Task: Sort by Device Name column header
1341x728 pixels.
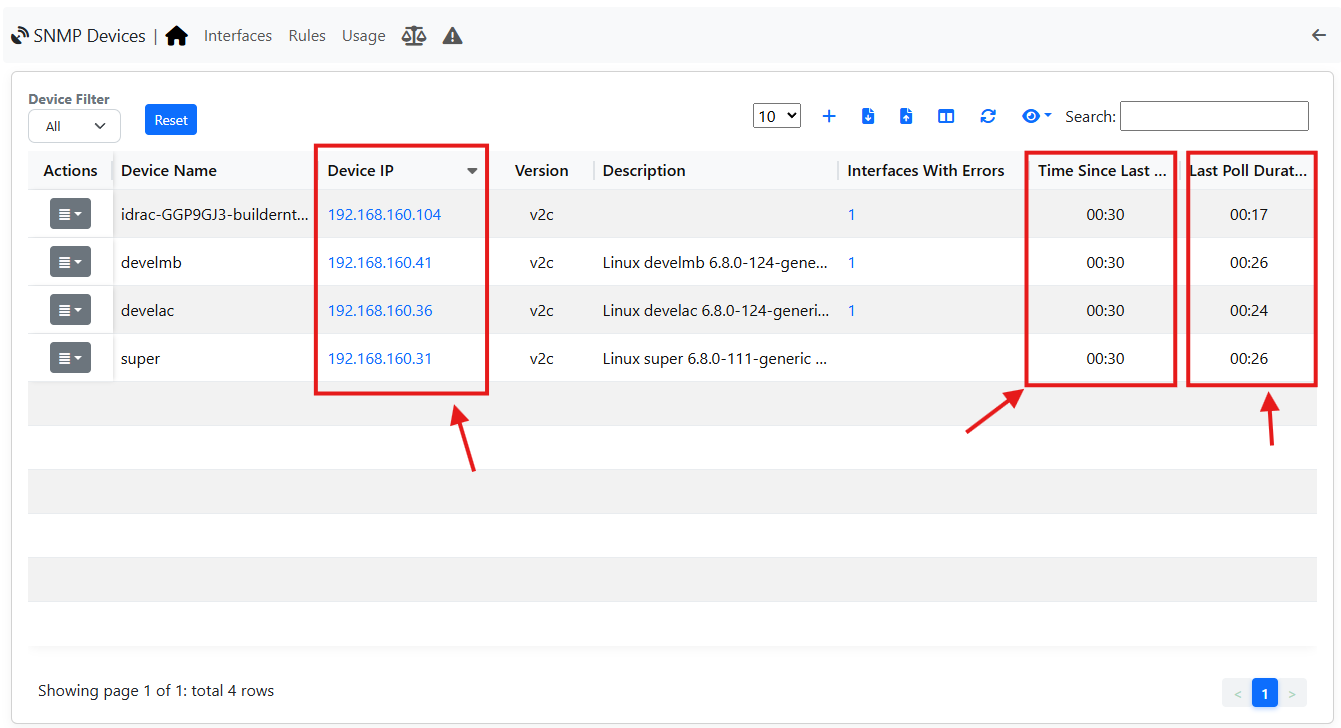Action: tap(169, 171)
